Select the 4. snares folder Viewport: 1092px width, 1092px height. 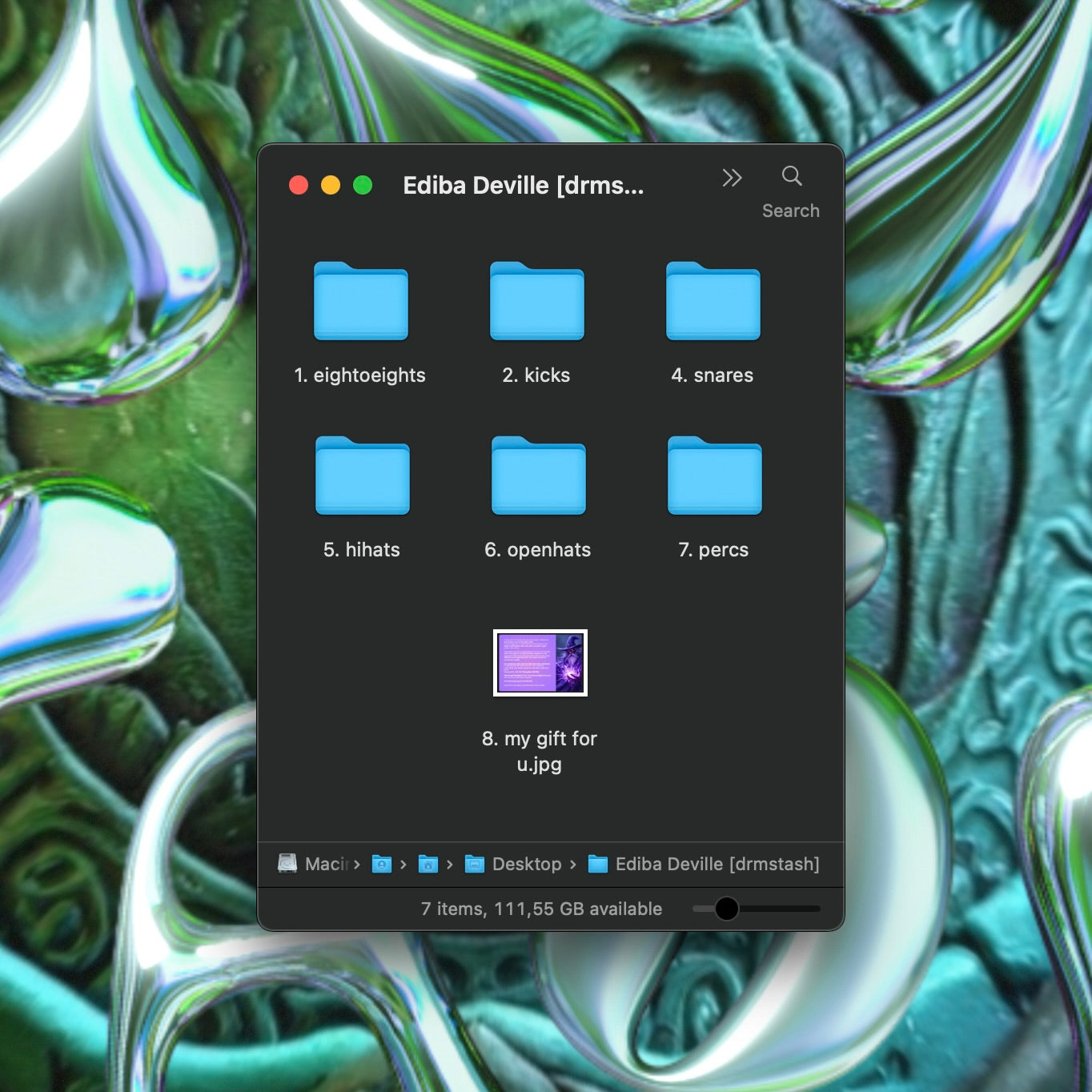coord(713,302)
